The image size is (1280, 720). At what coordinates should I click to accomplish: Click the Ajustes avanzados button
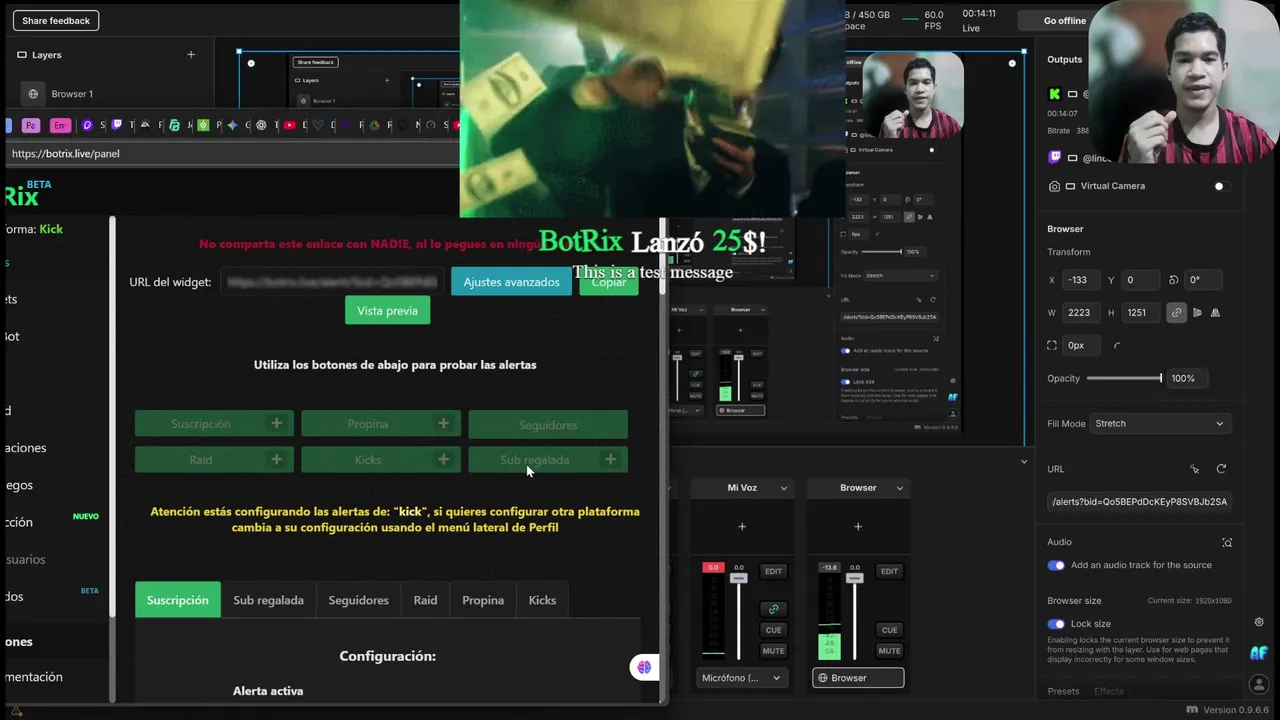[511, 282]
